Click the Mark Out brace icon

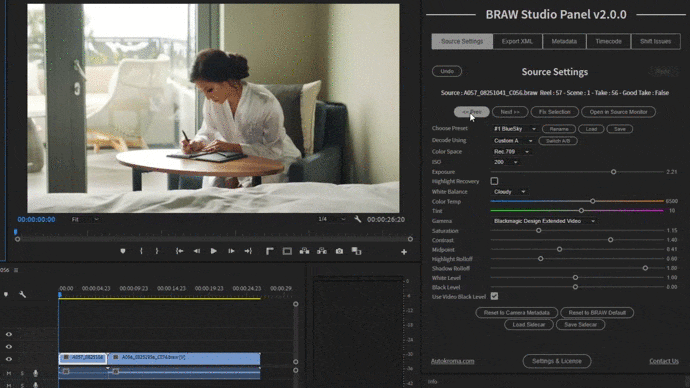[x=157, y=251]
